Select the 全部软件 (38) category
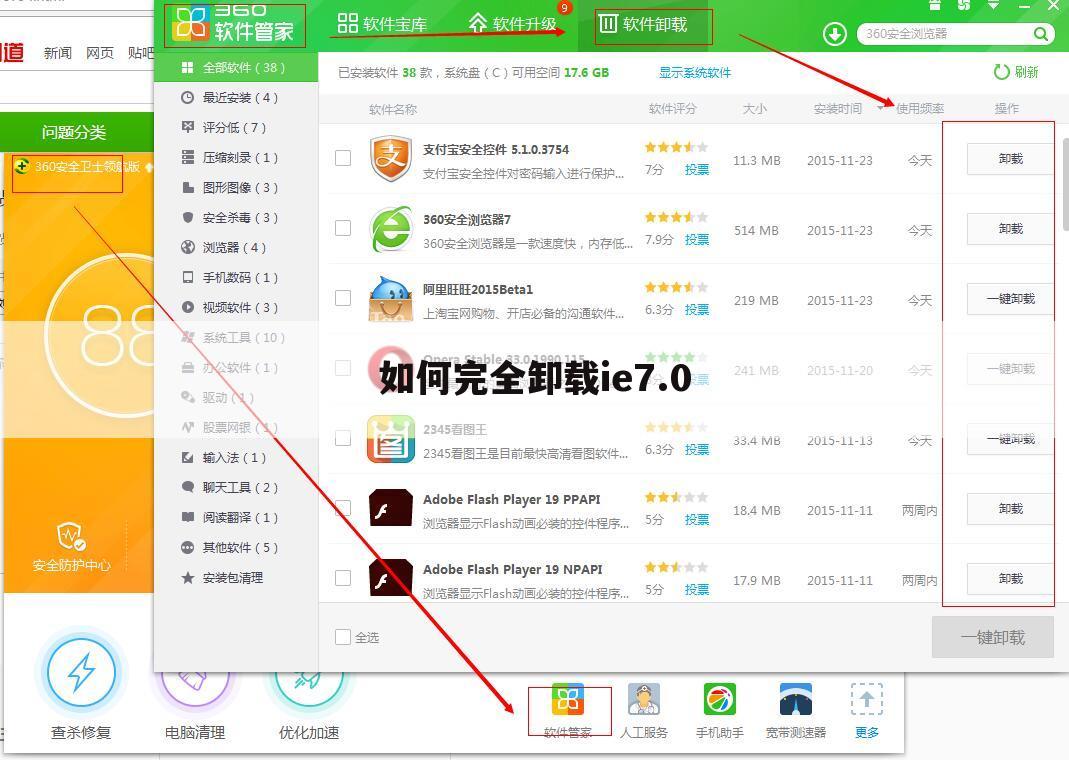 tap(236, 67)
